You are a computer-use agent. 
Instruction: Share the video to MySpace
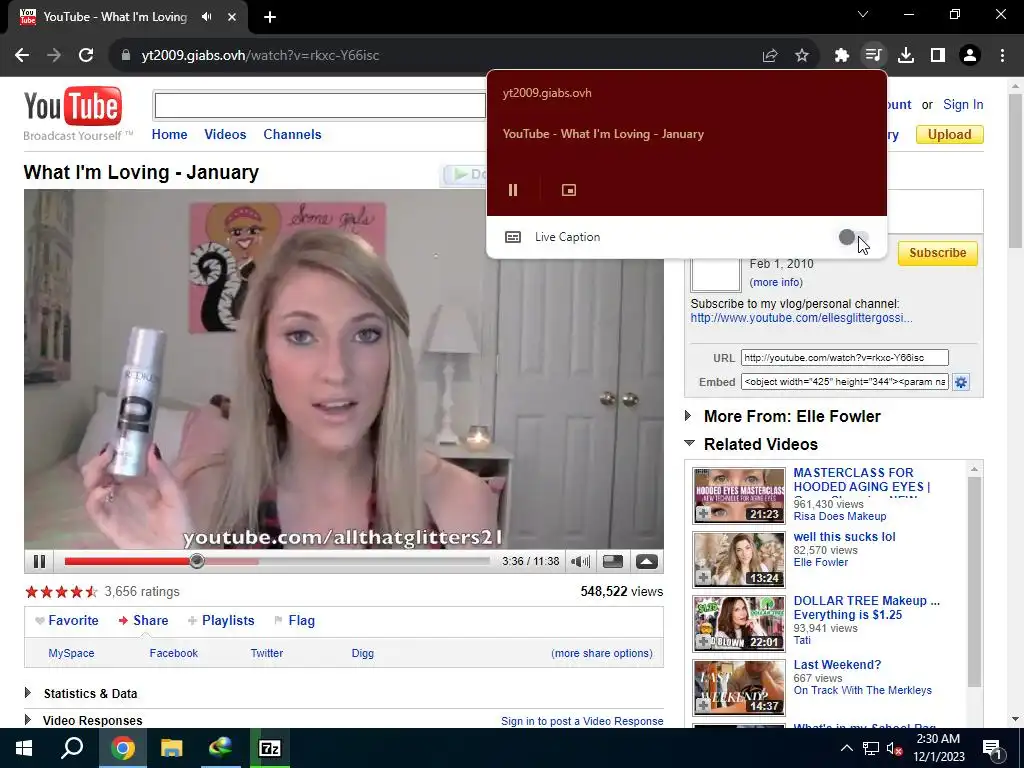pyautogui.click(x=71, y=653)
